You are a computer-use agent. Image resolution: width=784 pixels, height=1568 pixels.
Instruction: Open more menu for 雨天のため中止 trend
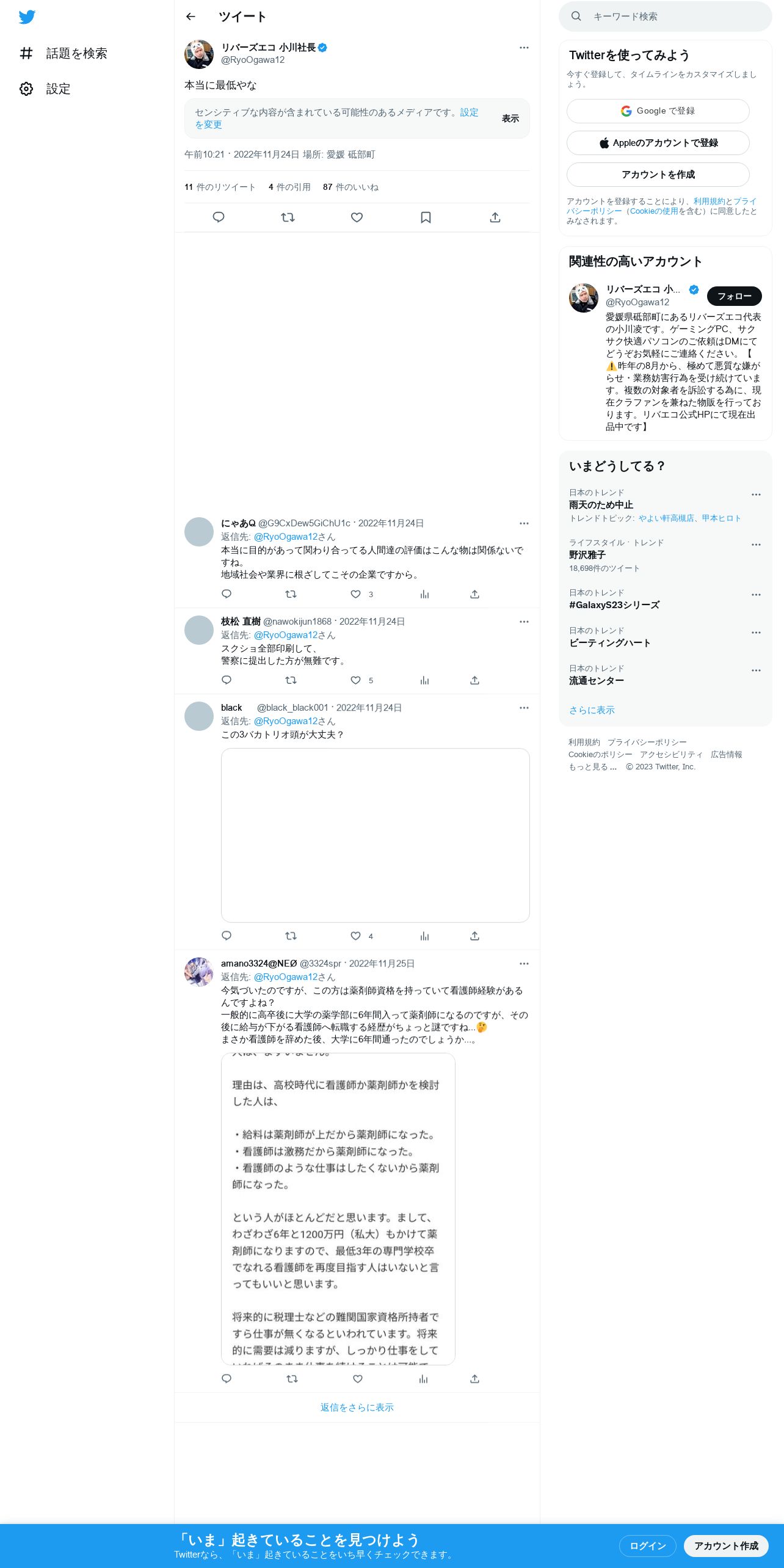pos(756,495)
